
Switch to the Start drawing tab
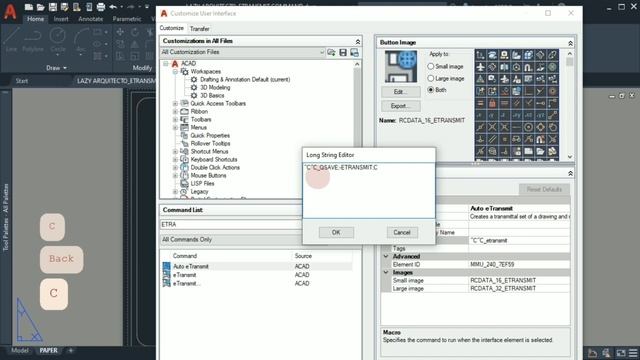coord(22,81)
